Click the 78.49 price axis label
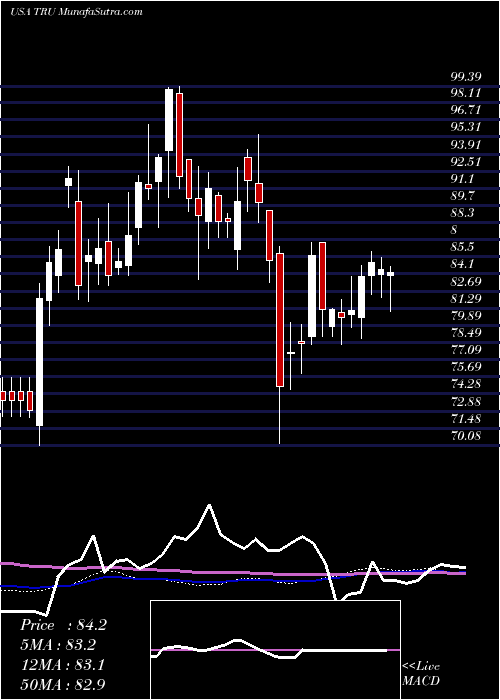Screen dimensions: 500x700 [x=466, y=333]
